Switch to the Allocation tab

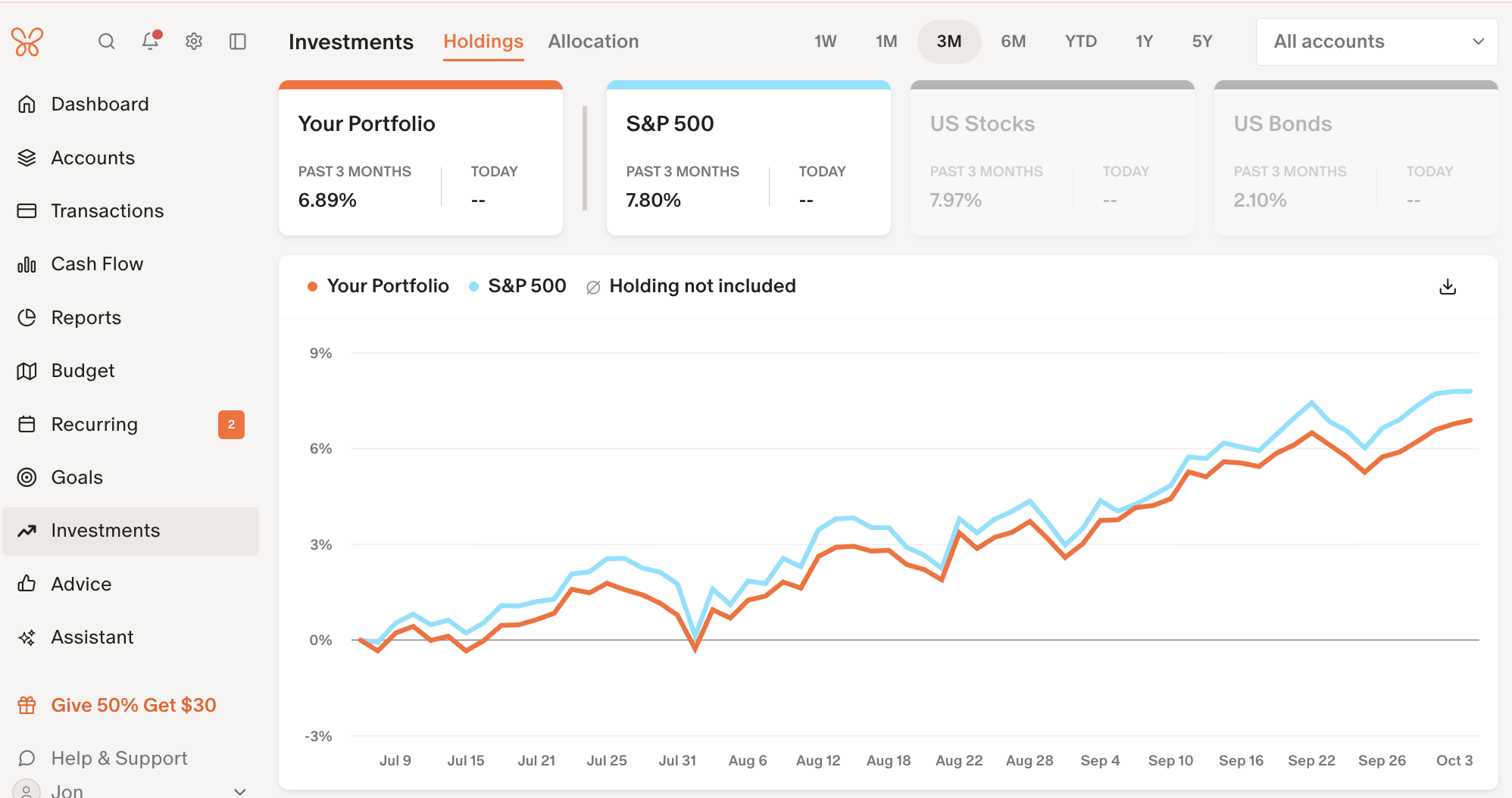point(593,42)
